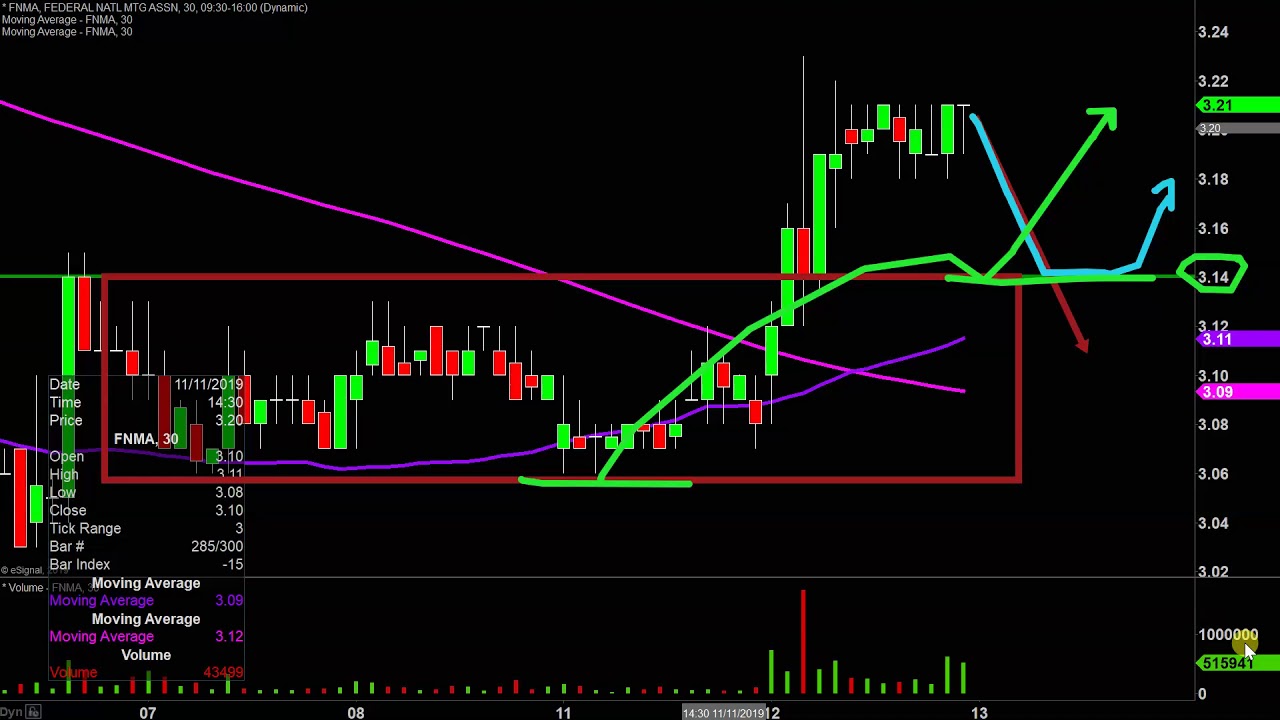Click the 3.24 price axis label
Viewport: 1280px width, 720px height.
pyautogui.click(x=1213, y=32)
